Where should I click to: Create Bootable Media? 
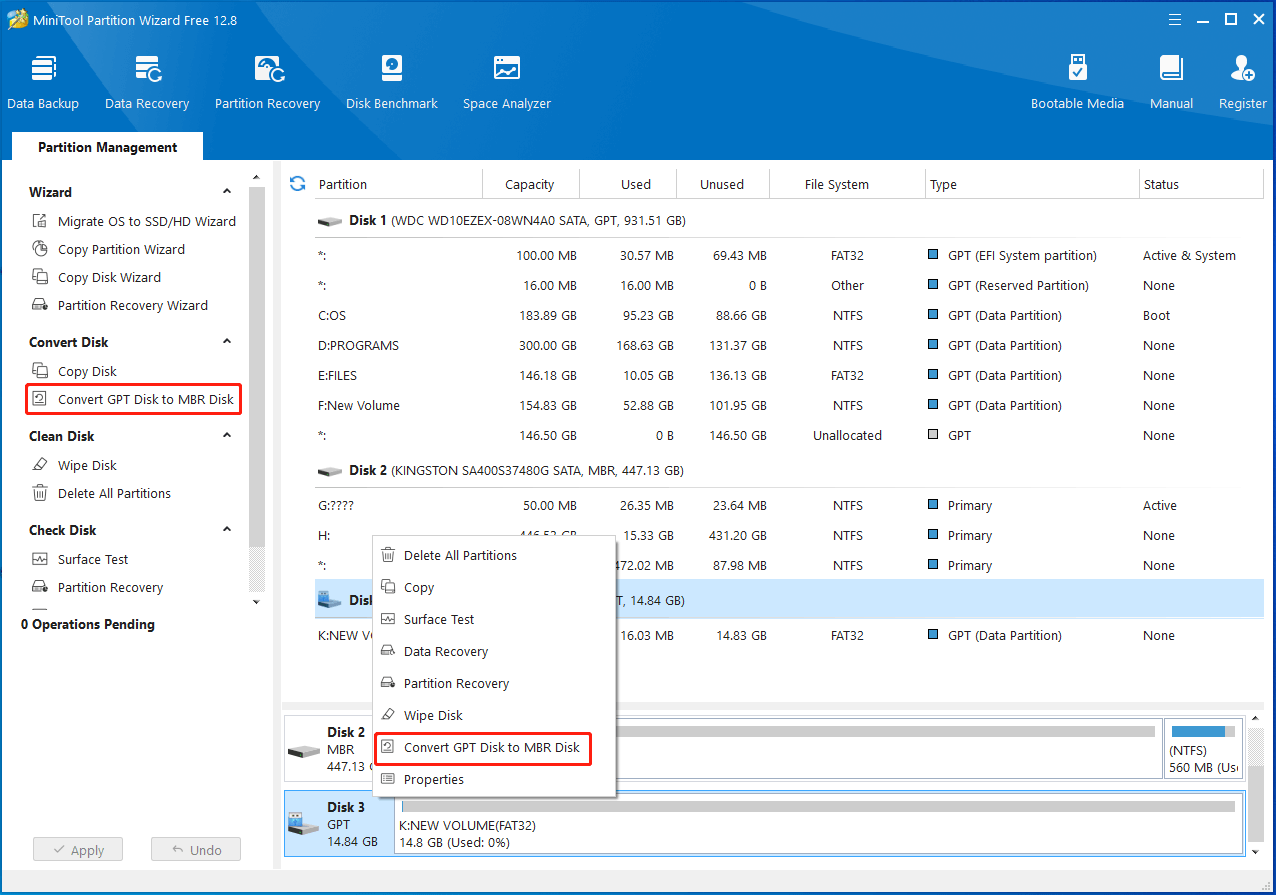click(x=1077, y=82)
